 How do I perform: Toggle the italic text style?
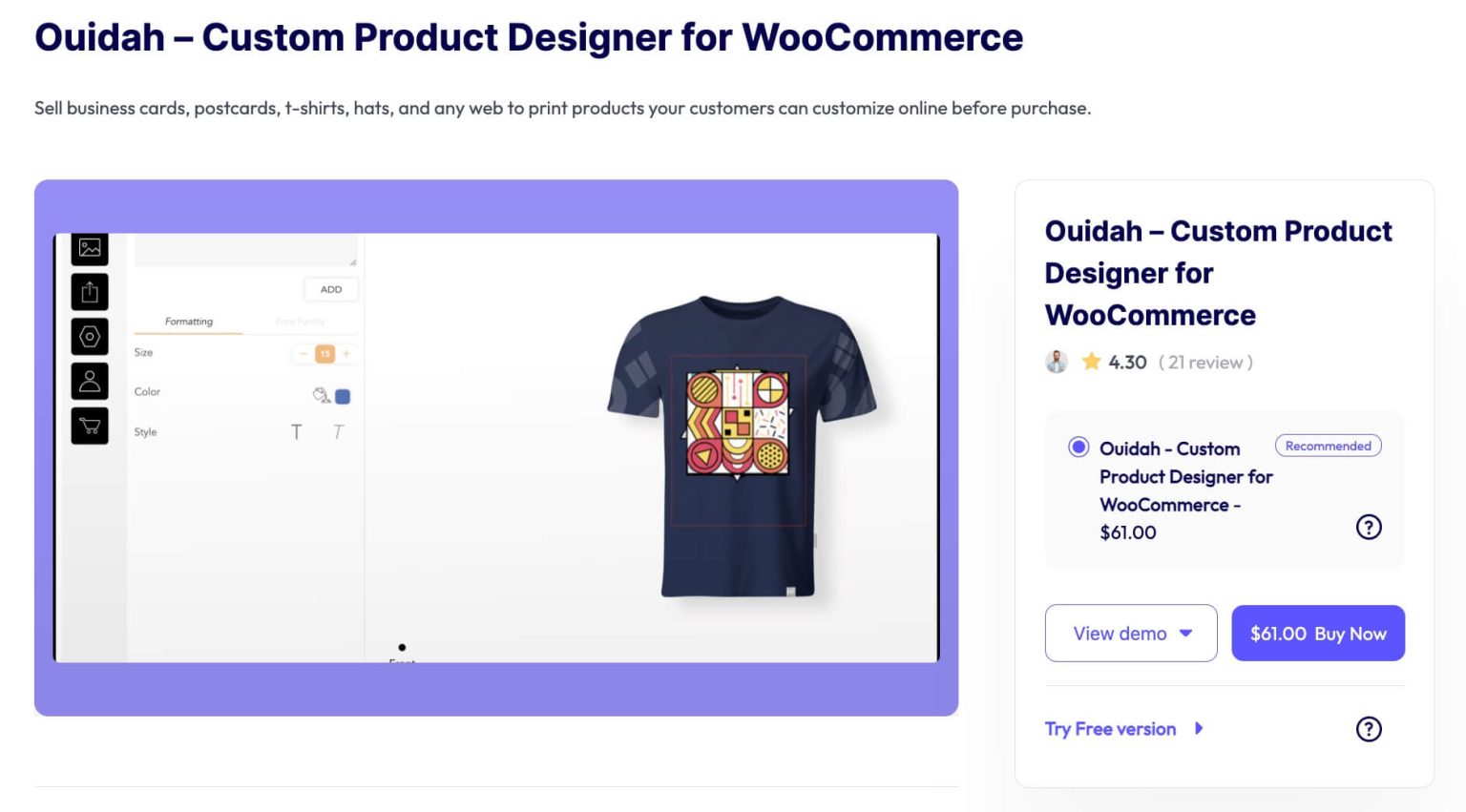pyautogui.click(x=339, y=431)
